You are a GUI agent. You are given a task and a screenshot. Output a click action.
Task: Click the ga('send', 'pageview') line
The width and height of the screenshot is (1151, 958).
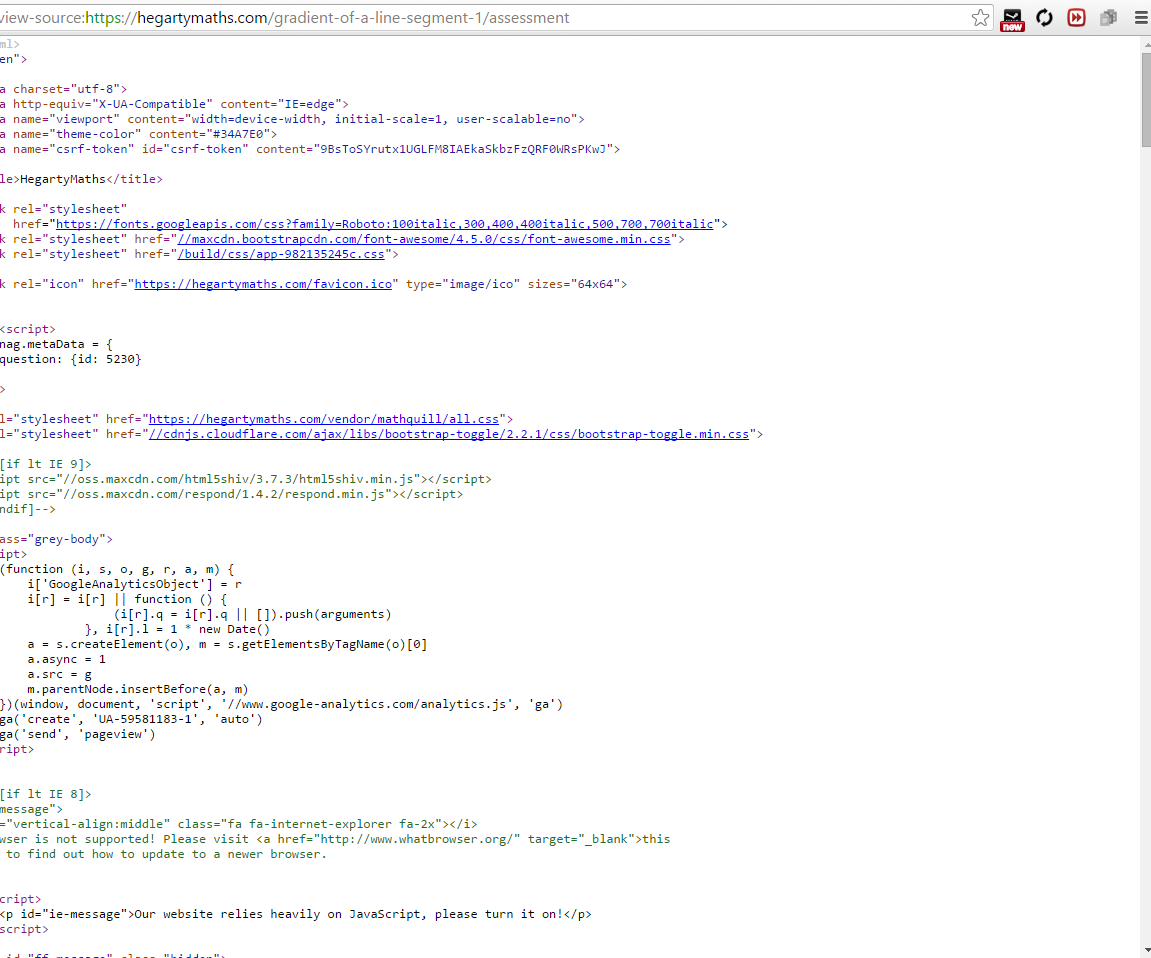pyautogui.click(x=78, y=734)
